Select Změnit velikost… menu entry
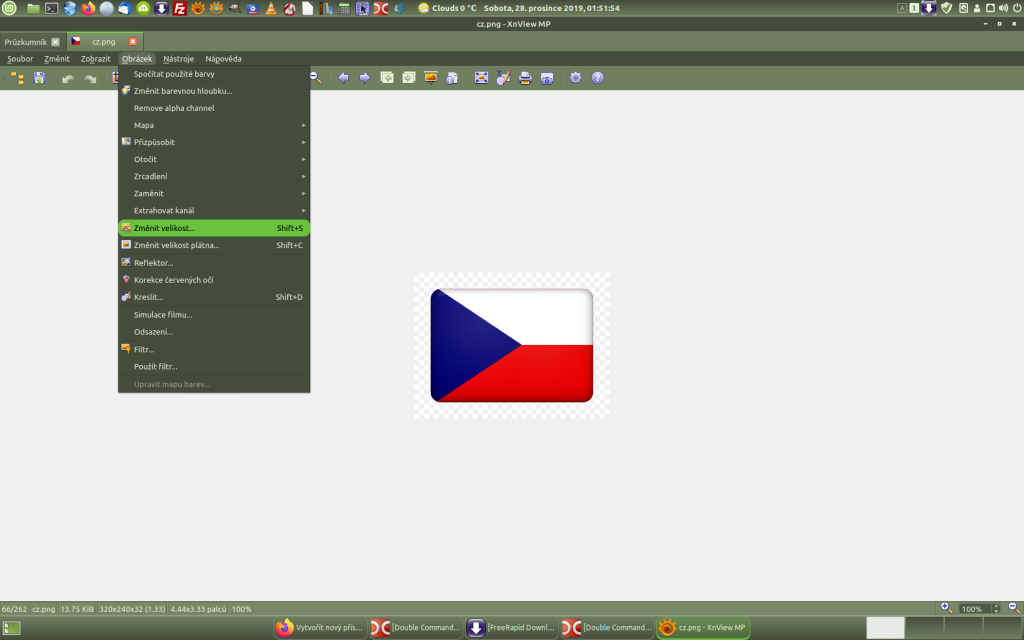The image size is (1024, 640). (x=214, y=228)
